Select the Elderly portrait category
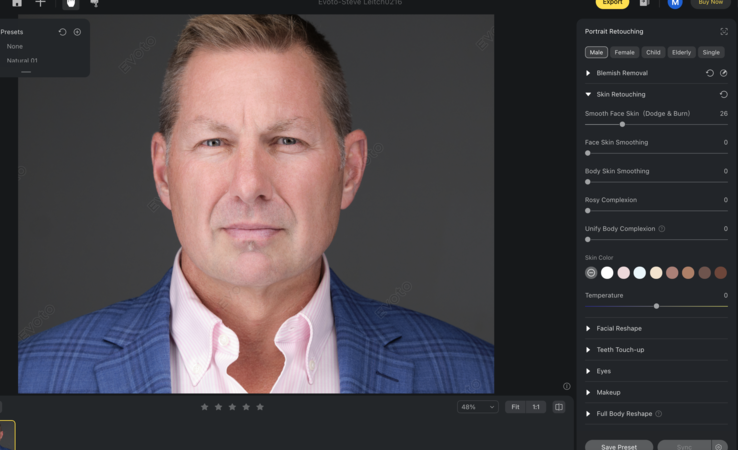The width and height of the screenshot is (738, 450). (681, 52)
